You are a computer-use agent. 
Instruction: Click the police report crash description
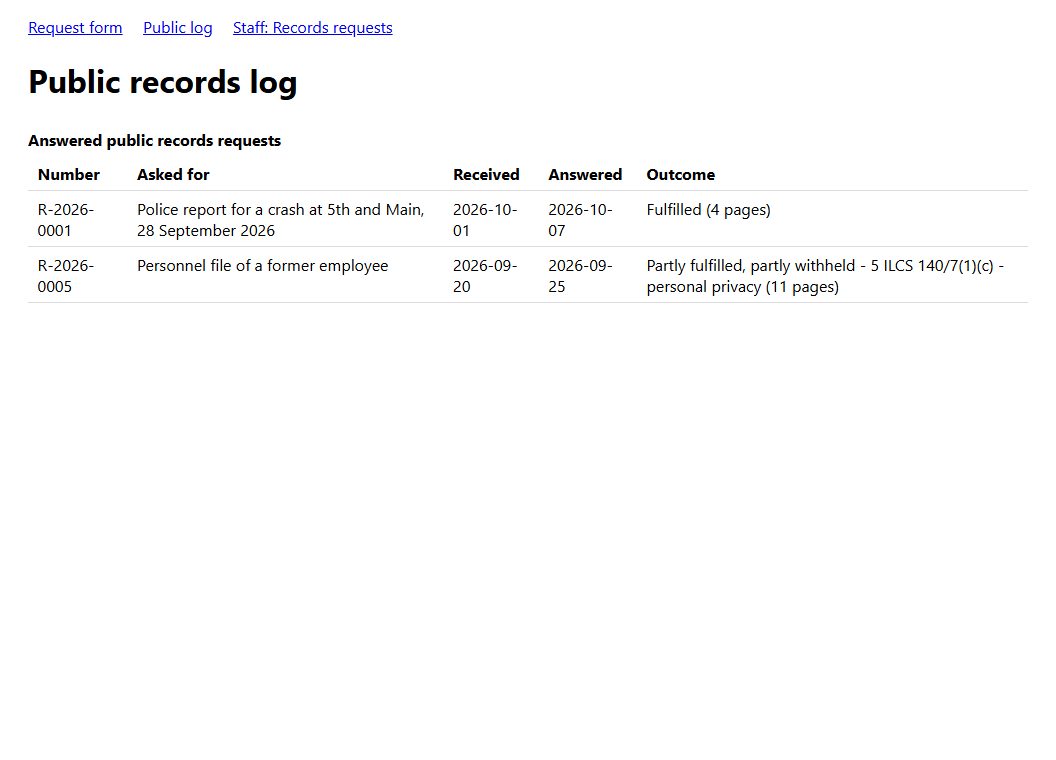click(x=281, y=220)
